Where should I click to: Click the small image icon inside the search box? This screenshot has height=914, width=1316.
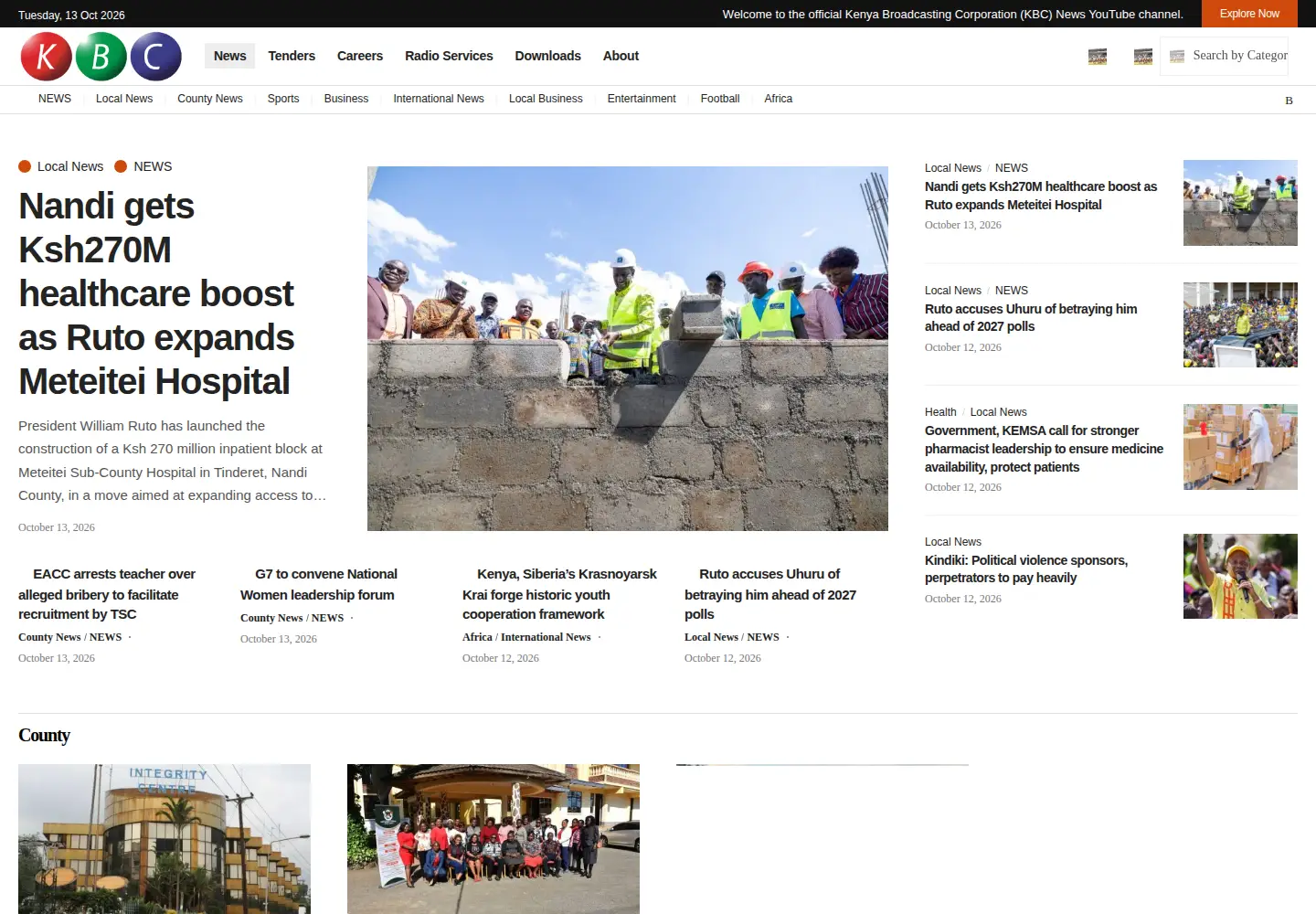click(x=1177, y=57)
